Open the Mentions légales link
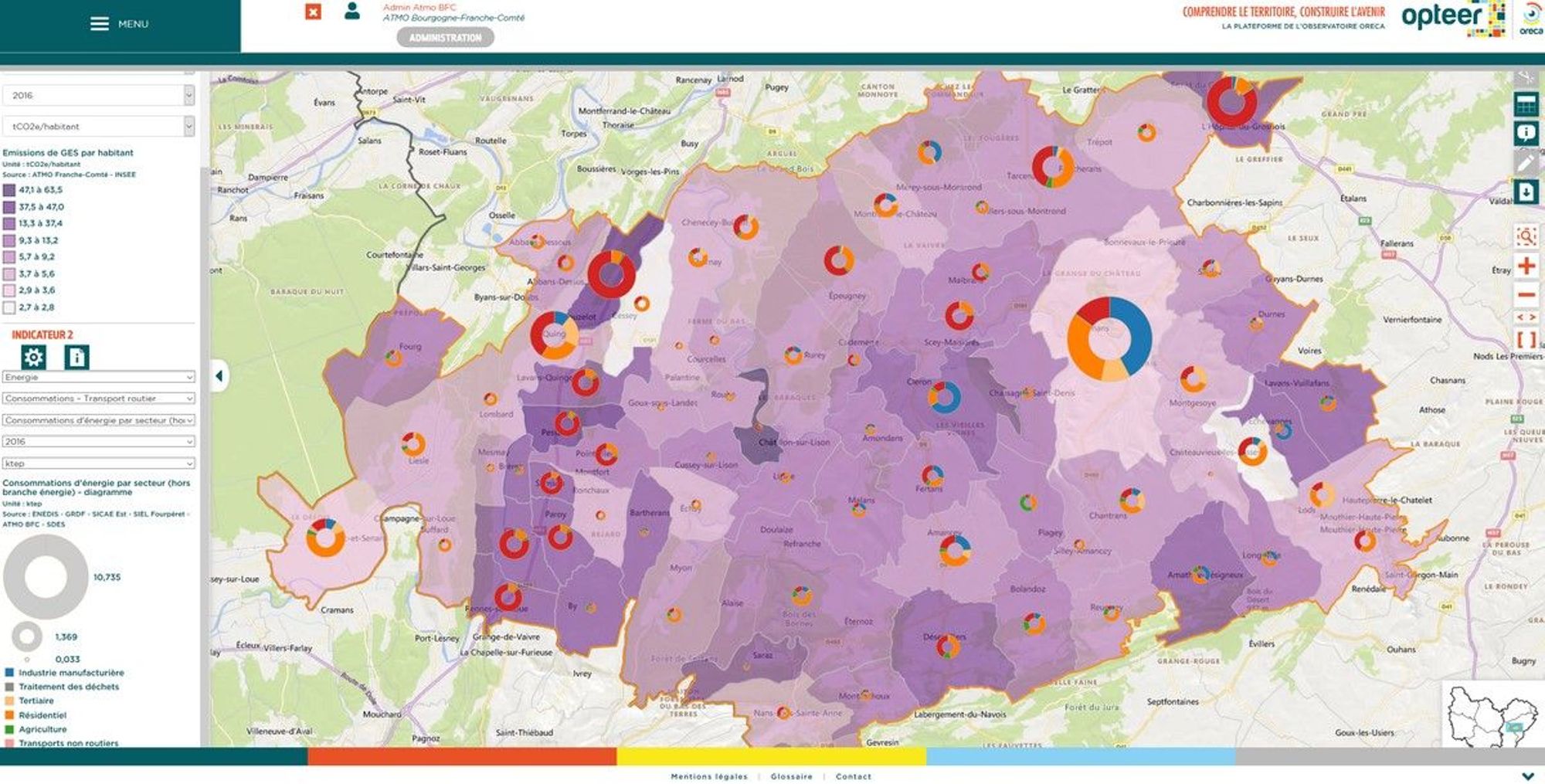Viewport: 1545px width, 784px height. (x=709, y=776)
